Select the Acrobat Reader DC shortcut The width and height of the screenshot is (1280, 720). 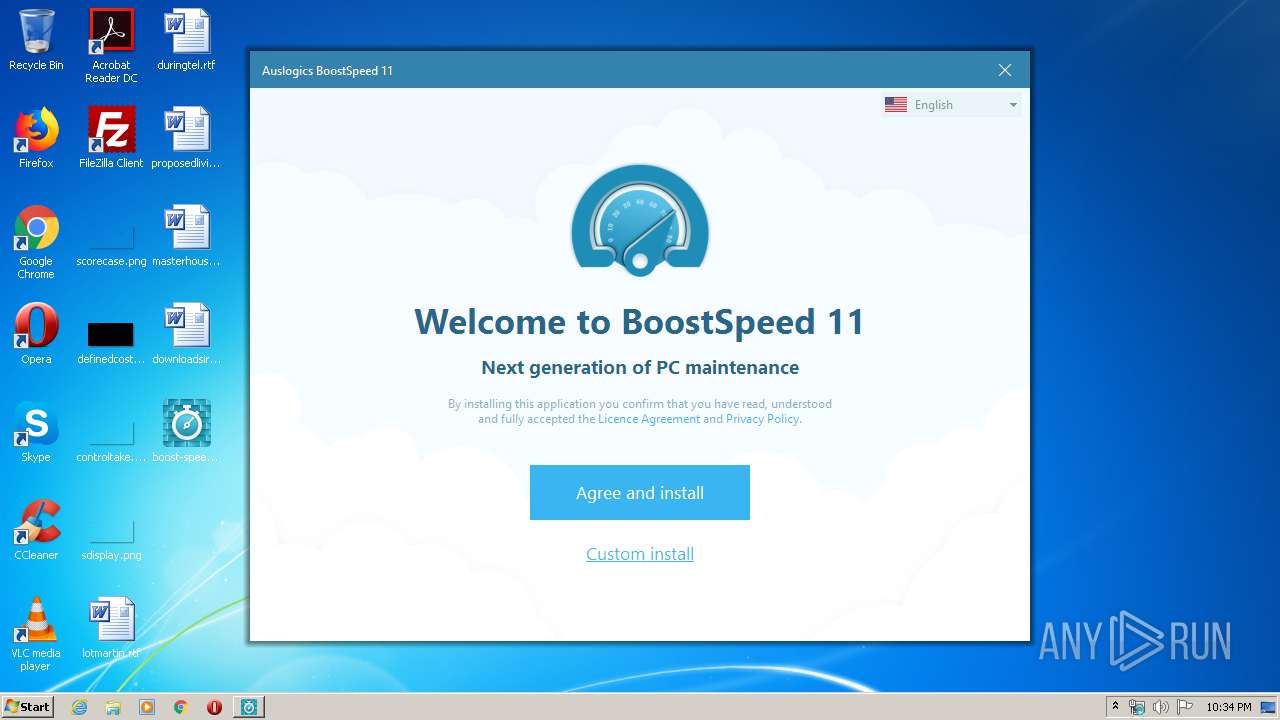coord(111,46)
